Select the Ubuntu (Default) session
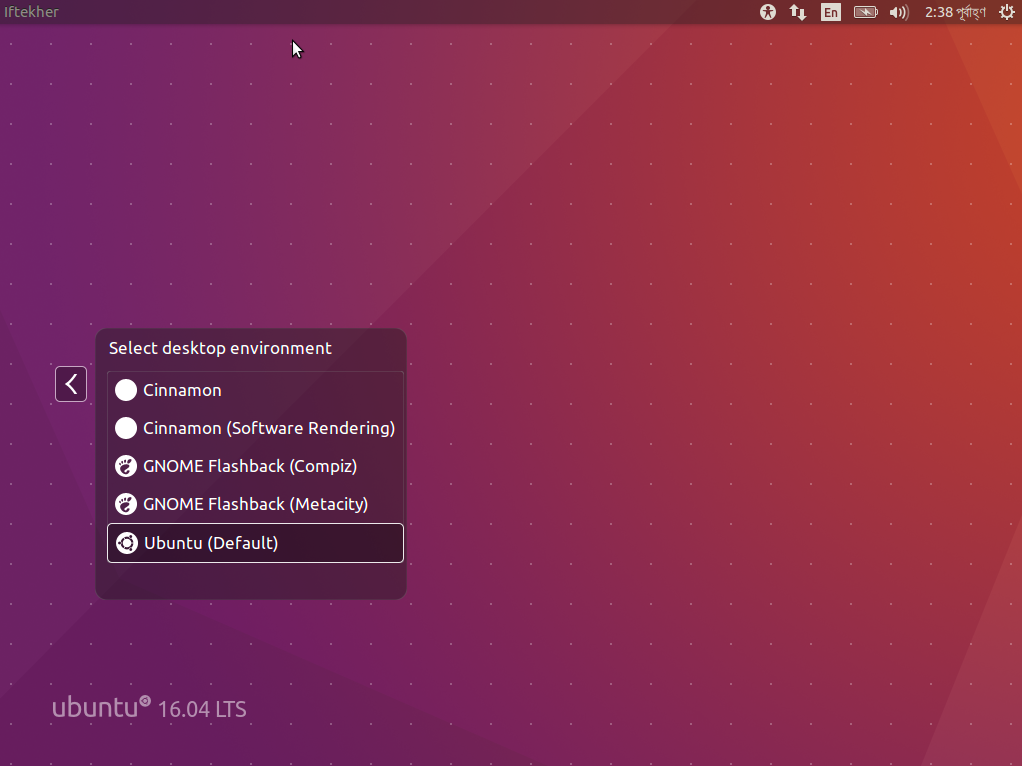 (256, 543)
